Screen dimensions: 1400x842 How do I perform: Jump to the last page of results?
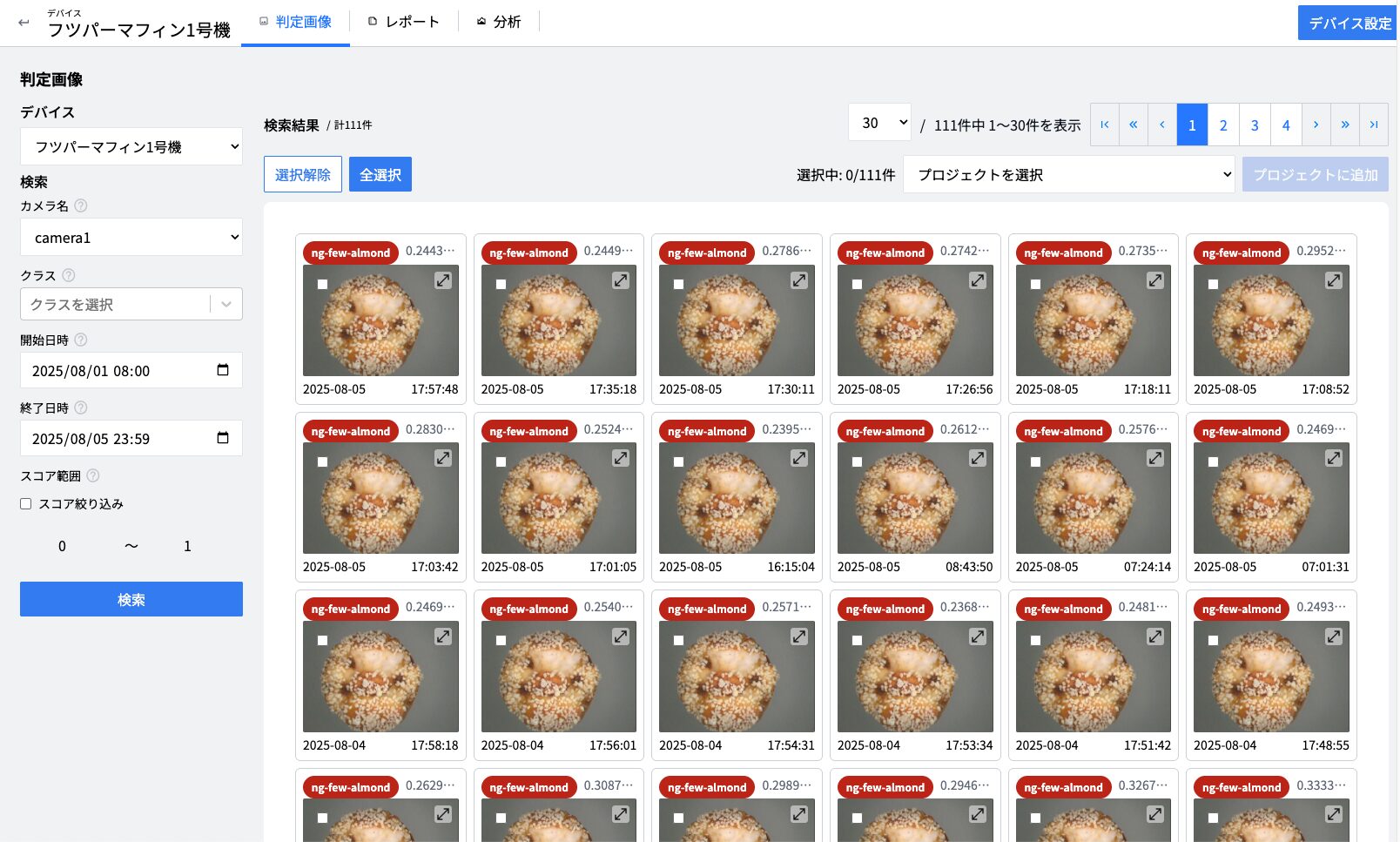(1373, 125)
